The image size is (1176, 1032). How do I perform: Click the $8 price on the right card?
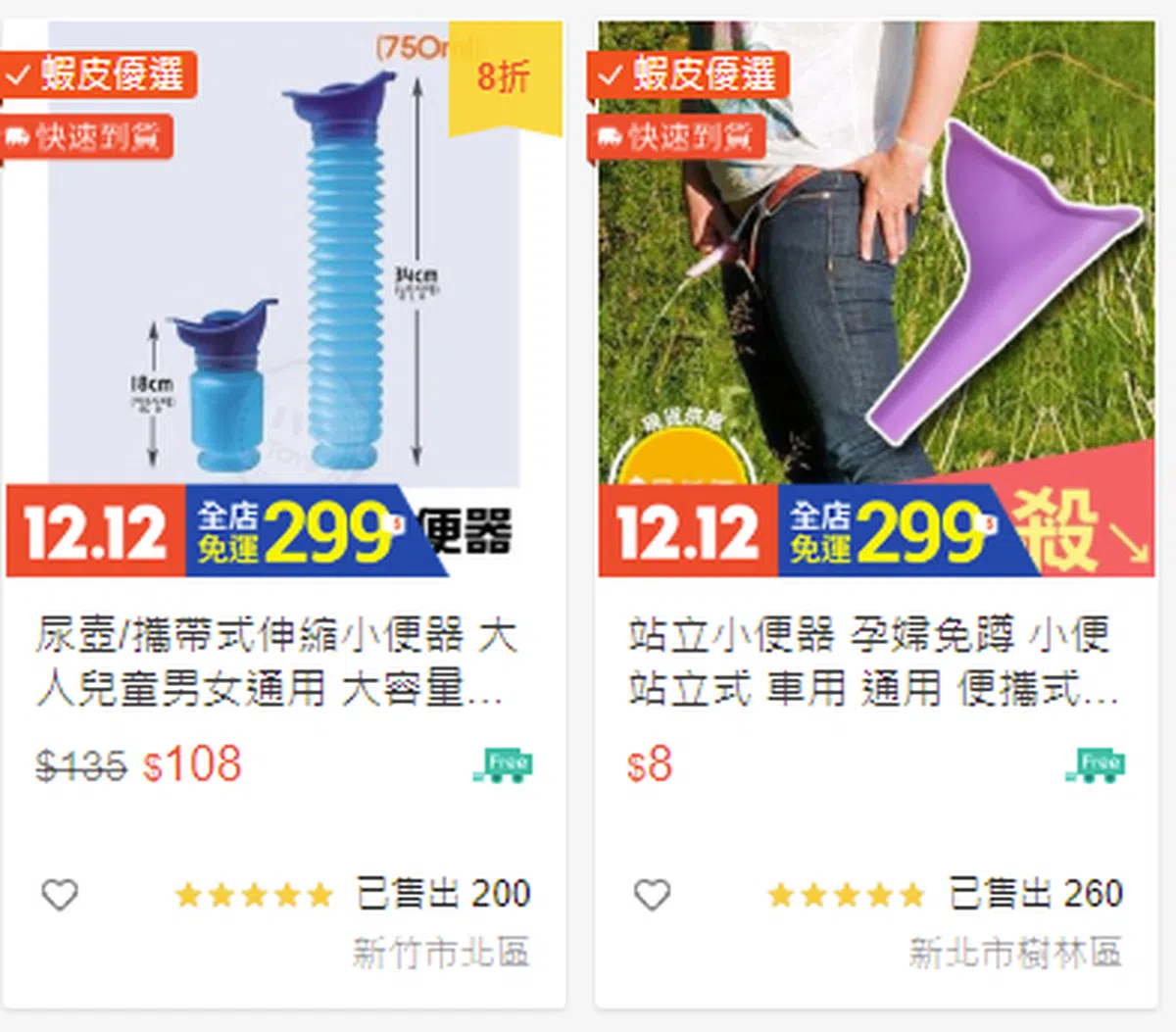(650, 764)
